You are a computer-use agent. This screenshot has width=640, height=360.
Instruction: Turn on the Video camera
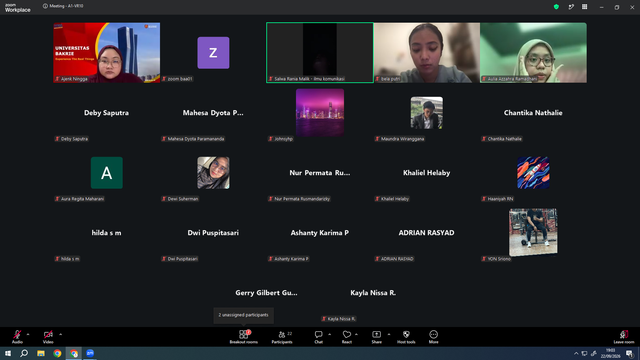click(x=48, y=337)
